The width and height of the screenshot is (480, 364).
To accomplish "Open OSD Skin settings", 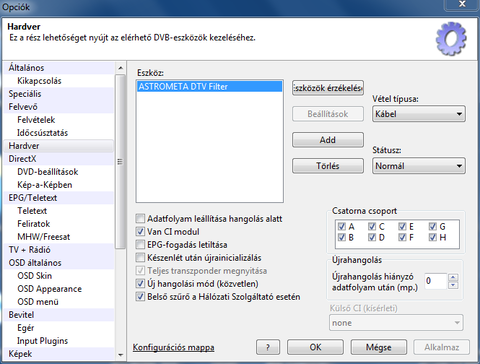I will [58, 276].
